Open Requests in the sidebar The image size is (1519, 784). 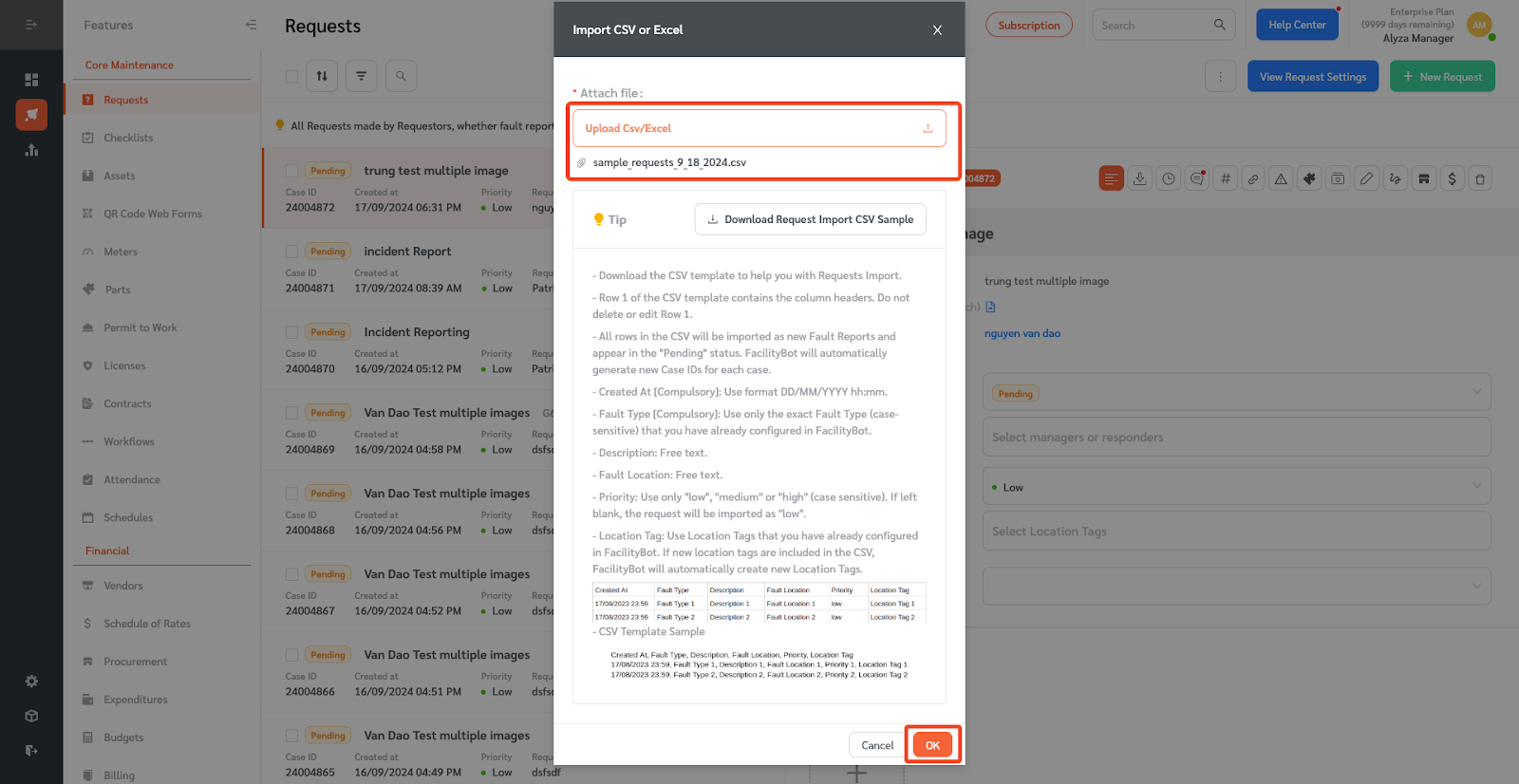point(162,100)
